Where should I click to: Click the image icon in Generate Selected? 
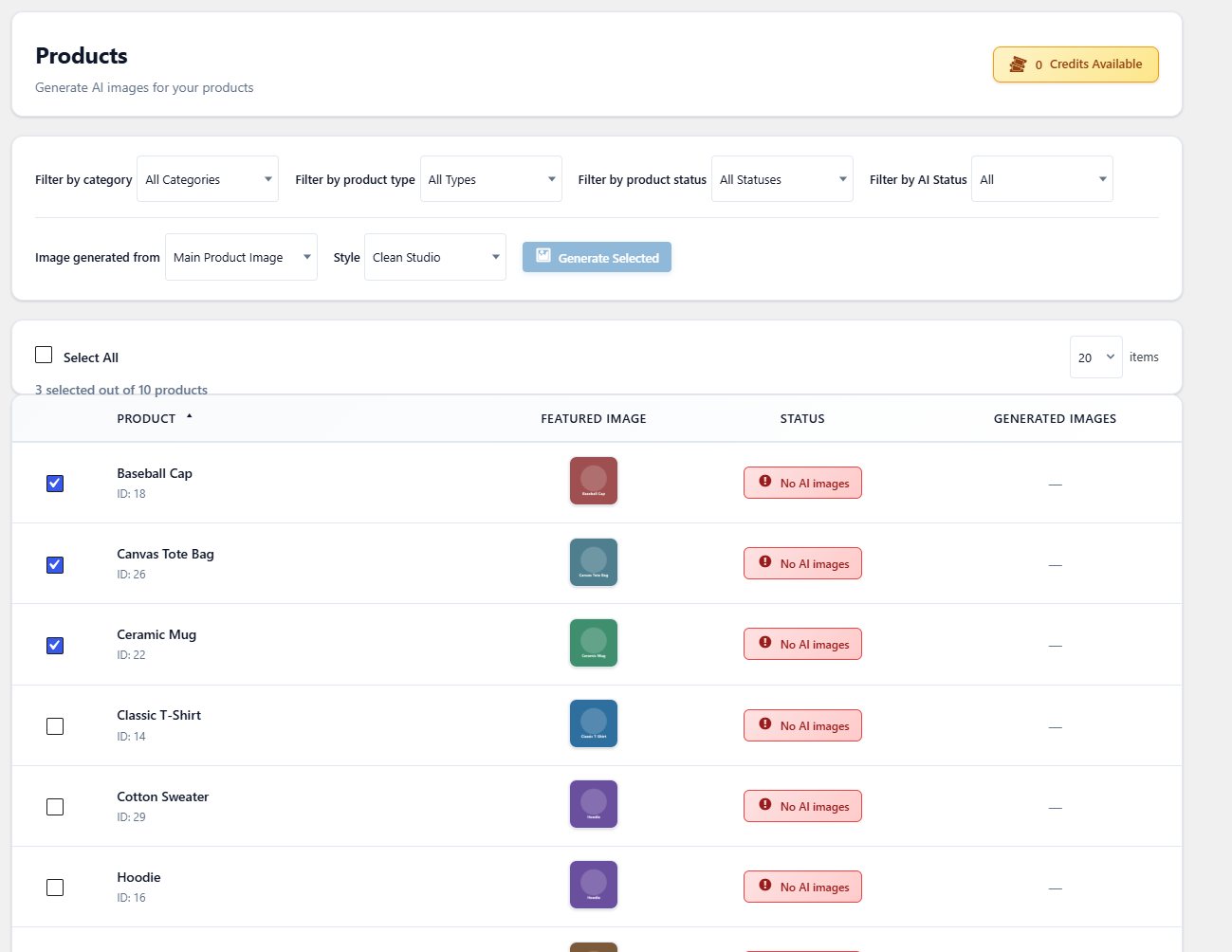(543, 256)
